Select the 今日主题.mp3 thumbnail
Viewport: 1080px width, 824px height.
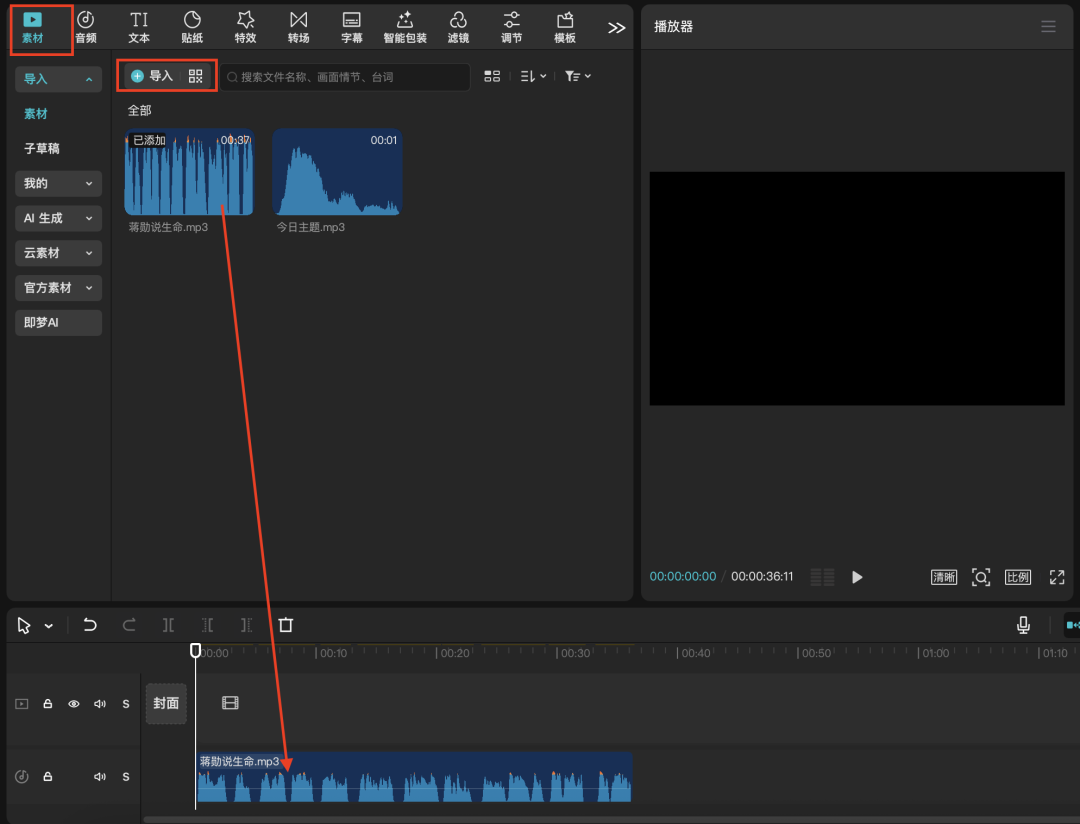pyautogui.click(x=337, y=172)
